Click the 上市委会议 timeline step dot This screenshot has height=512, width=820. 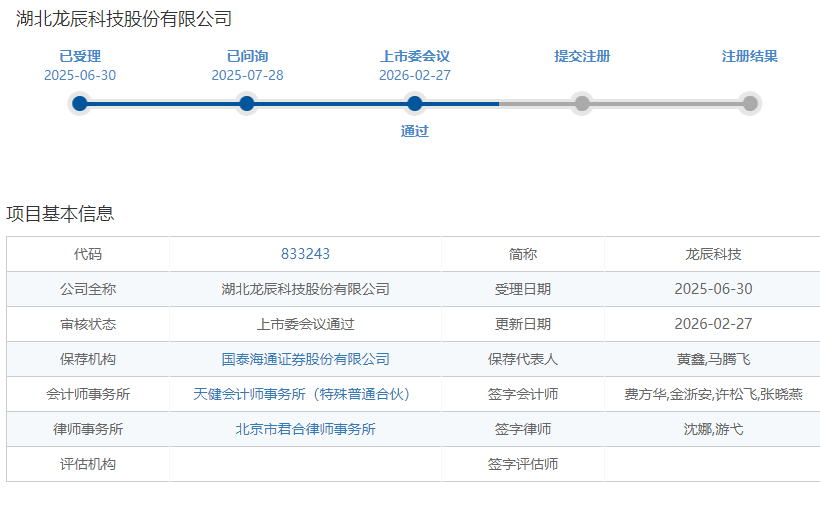click(415, 103)
